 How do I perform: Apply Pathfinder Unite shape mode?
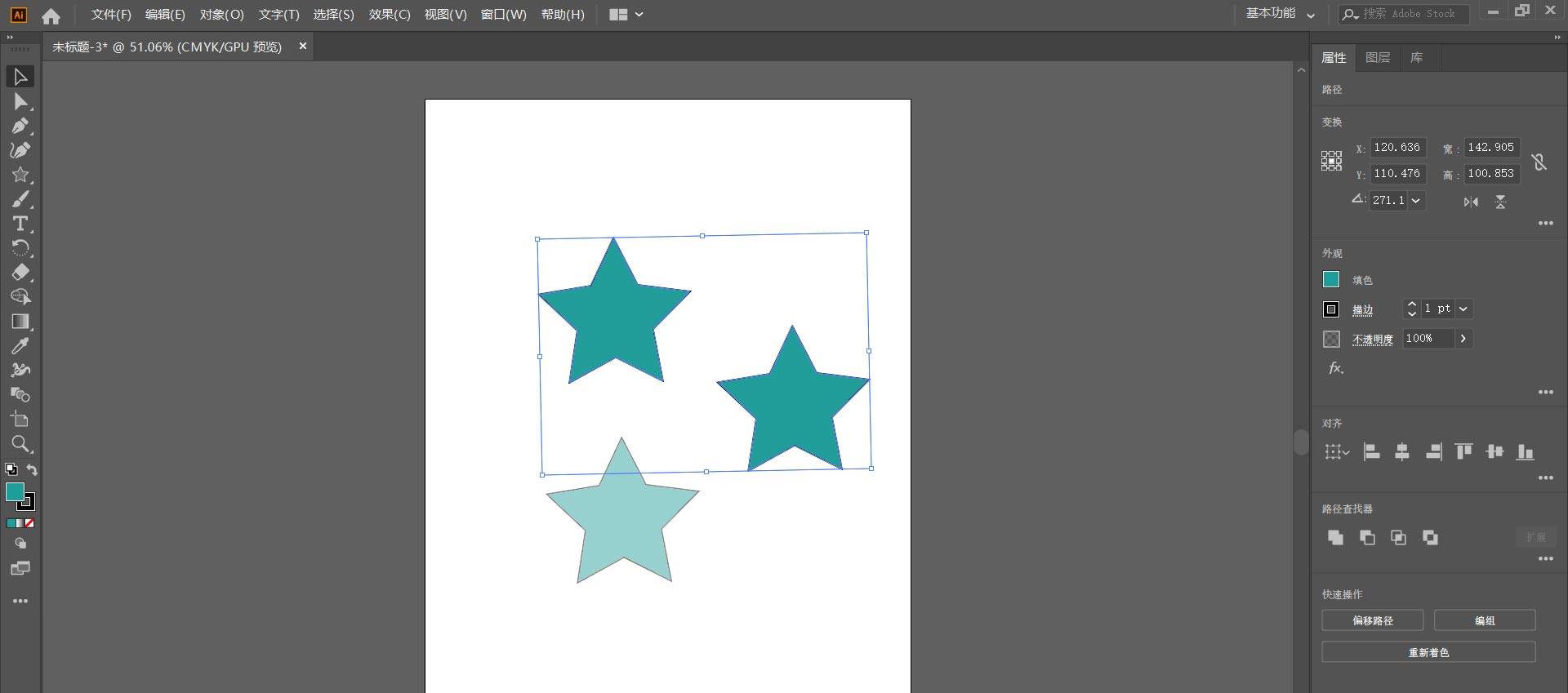[1335, 537]
